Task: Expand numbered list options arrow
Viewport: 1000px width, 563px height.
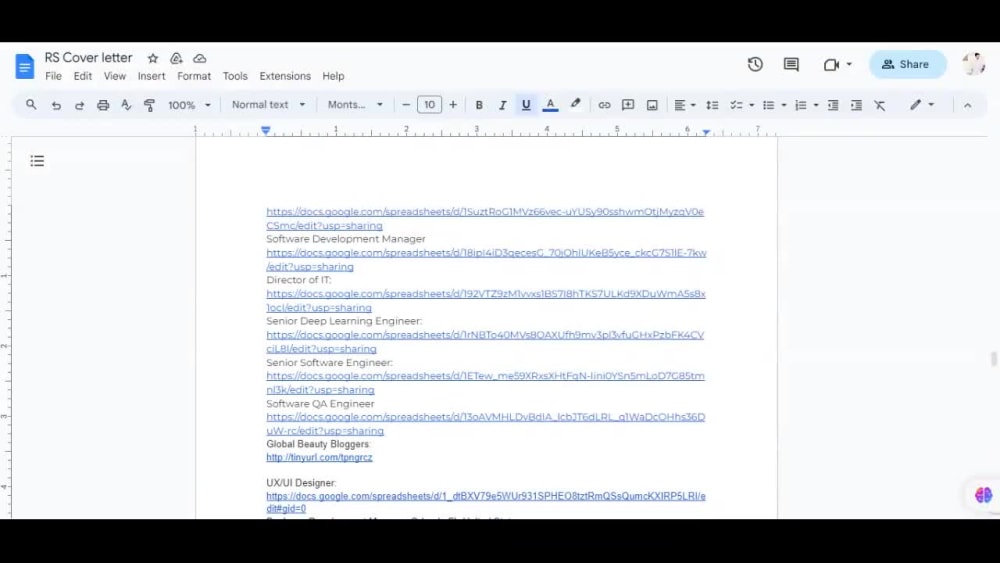Action: (816, 105)
